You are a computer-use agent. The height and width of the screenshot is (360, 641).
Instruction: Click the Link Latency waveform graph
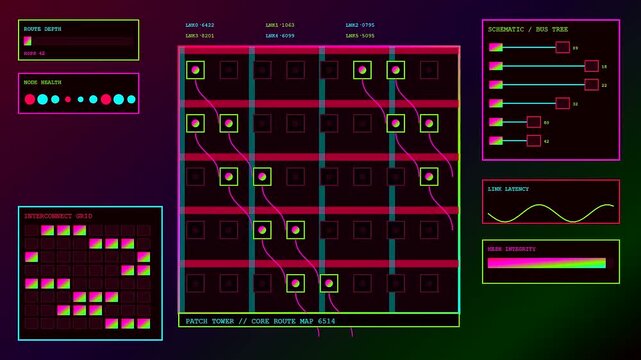(x=551, y=213)
